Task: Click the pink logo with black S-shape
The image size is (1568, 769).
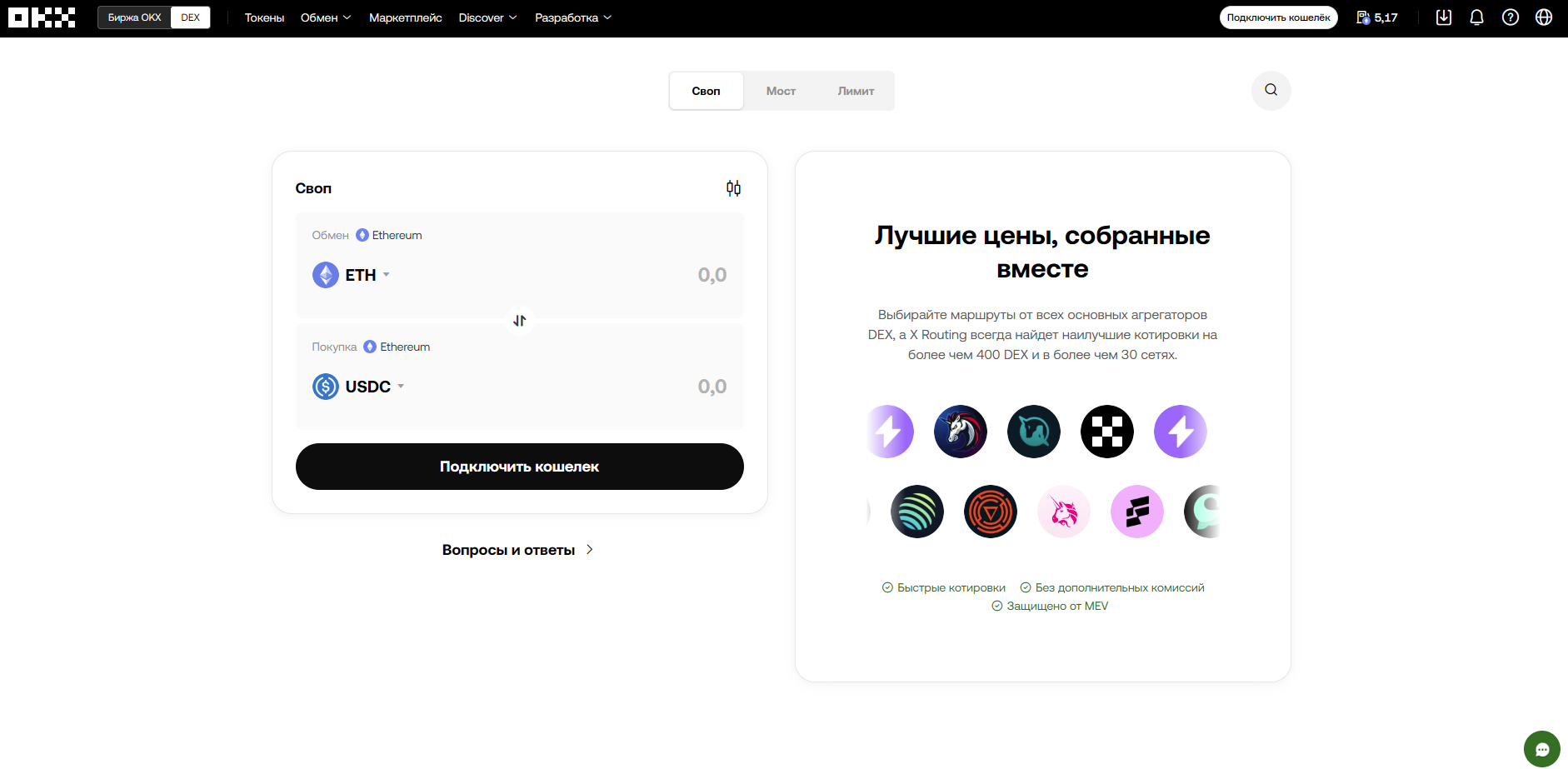Action: pyautogui.click(x=1136, y=512)
